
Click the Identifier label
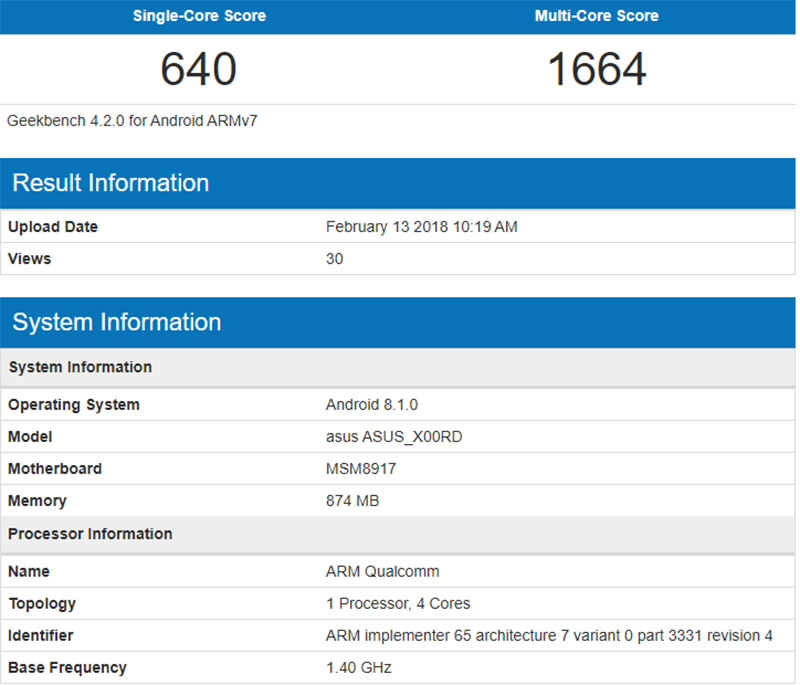(x=40, y=636)
